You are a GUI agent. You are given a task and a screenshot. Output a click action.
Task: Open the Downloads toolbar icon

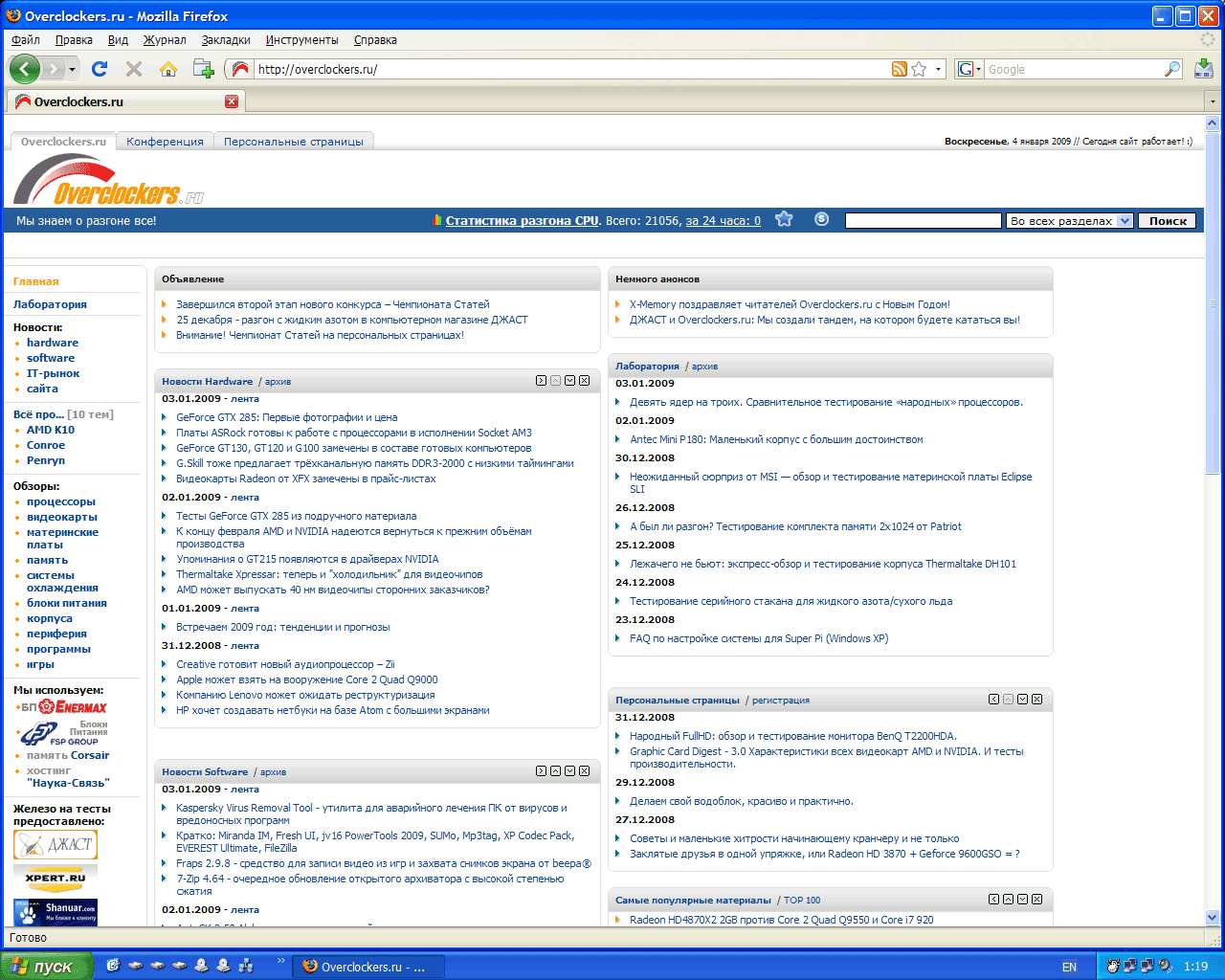pyautogui.click(x=1203, y=68)
